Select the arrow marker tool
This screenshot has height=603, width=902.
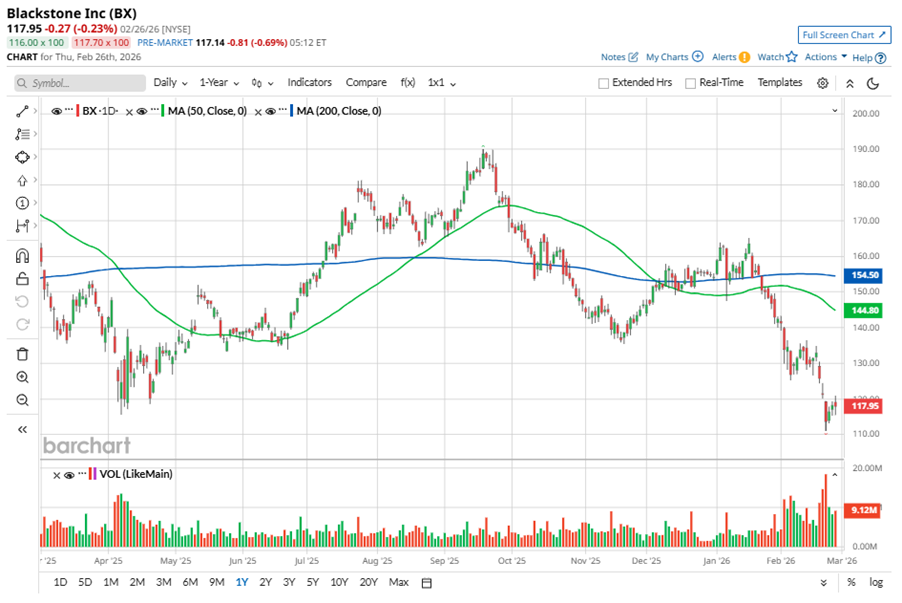pyautogui.click(x=22, y=180)
